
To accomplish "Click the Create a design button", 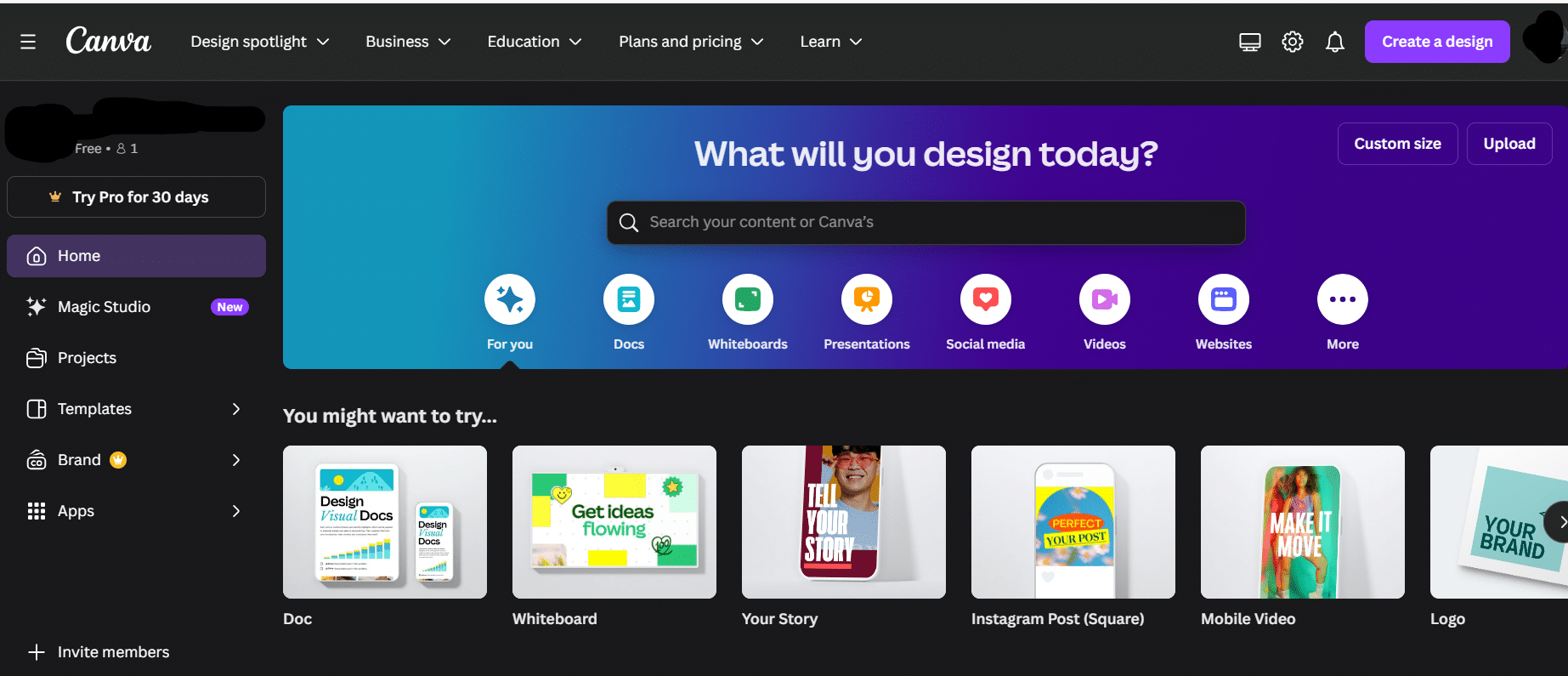I will (x=1437, y=42).
